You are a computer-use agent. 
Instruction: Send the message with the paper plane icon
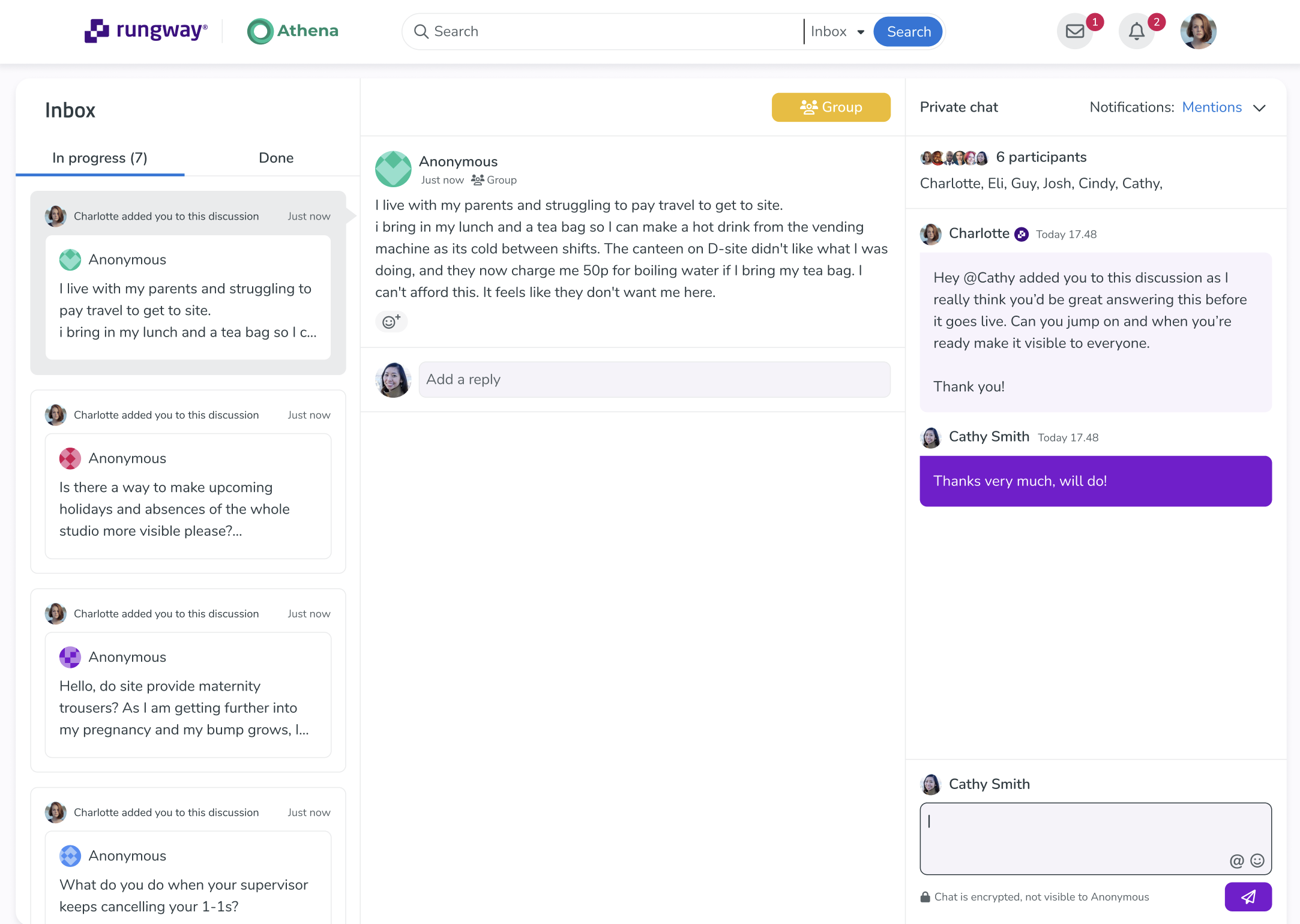tap(1248, 896)
